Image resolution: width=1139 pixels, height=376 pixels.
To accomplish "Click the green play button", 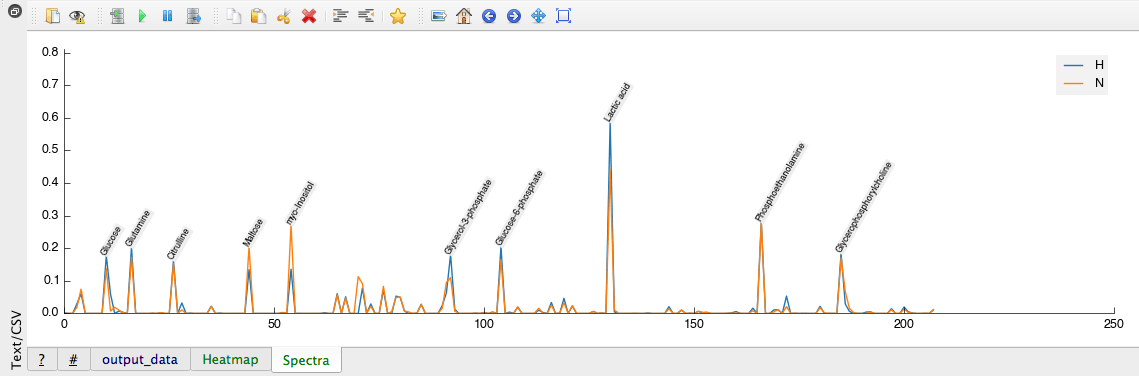I will [x=142, y=16].
